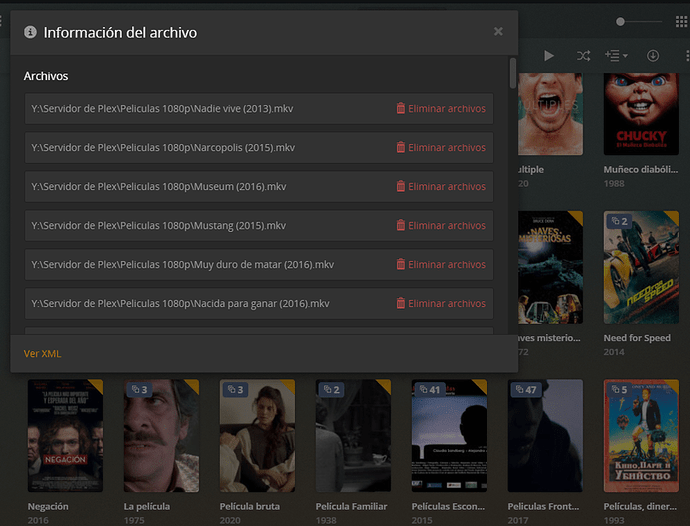Open the Muñeco diabólico Chucky poster
690x526 pixels.
coord(641,114)
